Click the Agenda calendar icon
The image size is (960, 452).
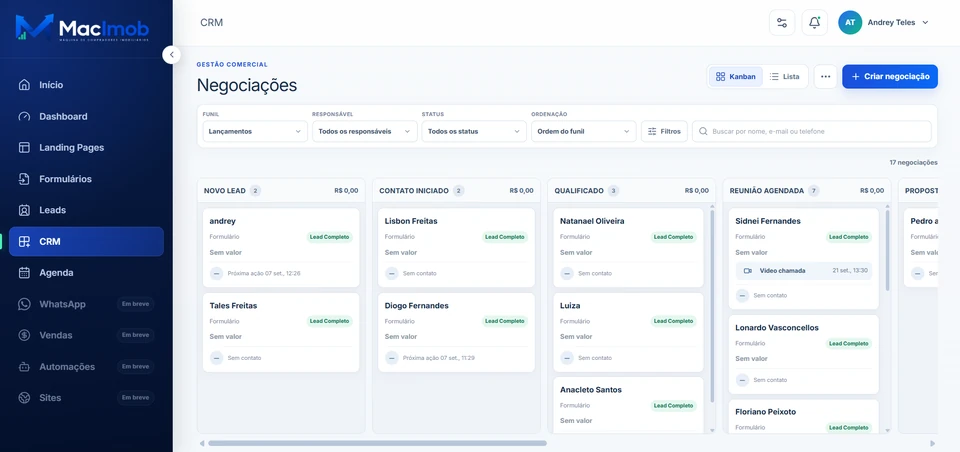point(24,273)
